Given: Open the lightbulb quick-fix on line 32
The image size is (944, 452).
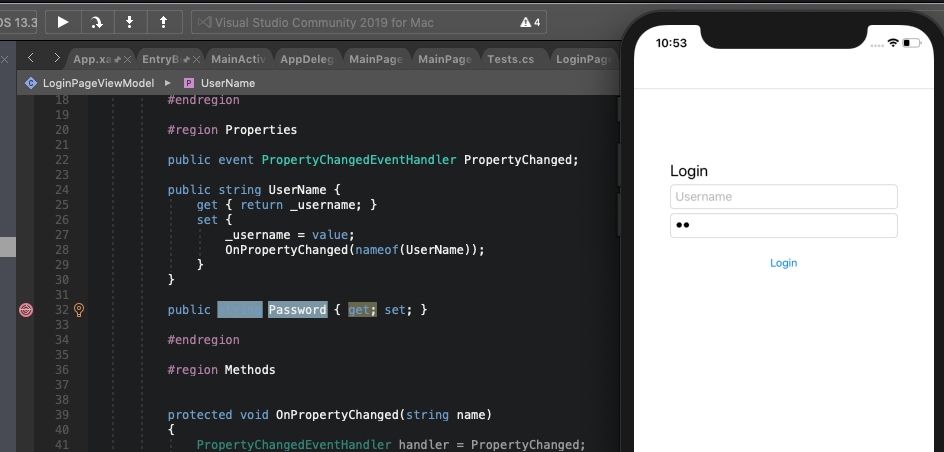Looking at the screenshot, I should pos(79,310).
